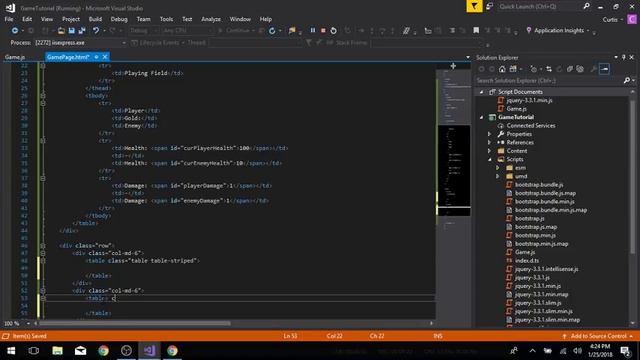Viewport: 640px width, 360px height.
Task: Open Windows Start menu
Action: coord(11,351)
